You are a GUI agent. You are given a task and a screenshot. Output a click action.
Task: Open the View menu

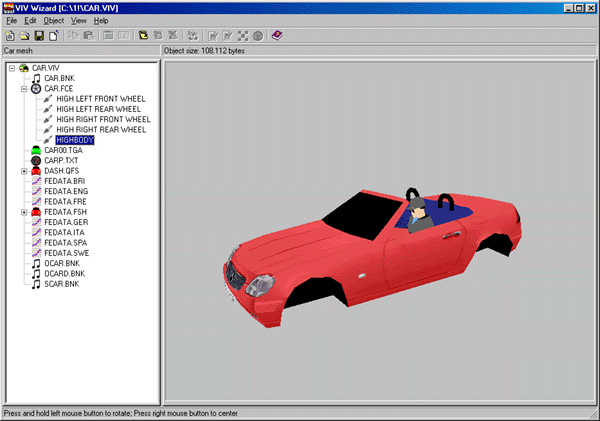[x=78, y=21]
